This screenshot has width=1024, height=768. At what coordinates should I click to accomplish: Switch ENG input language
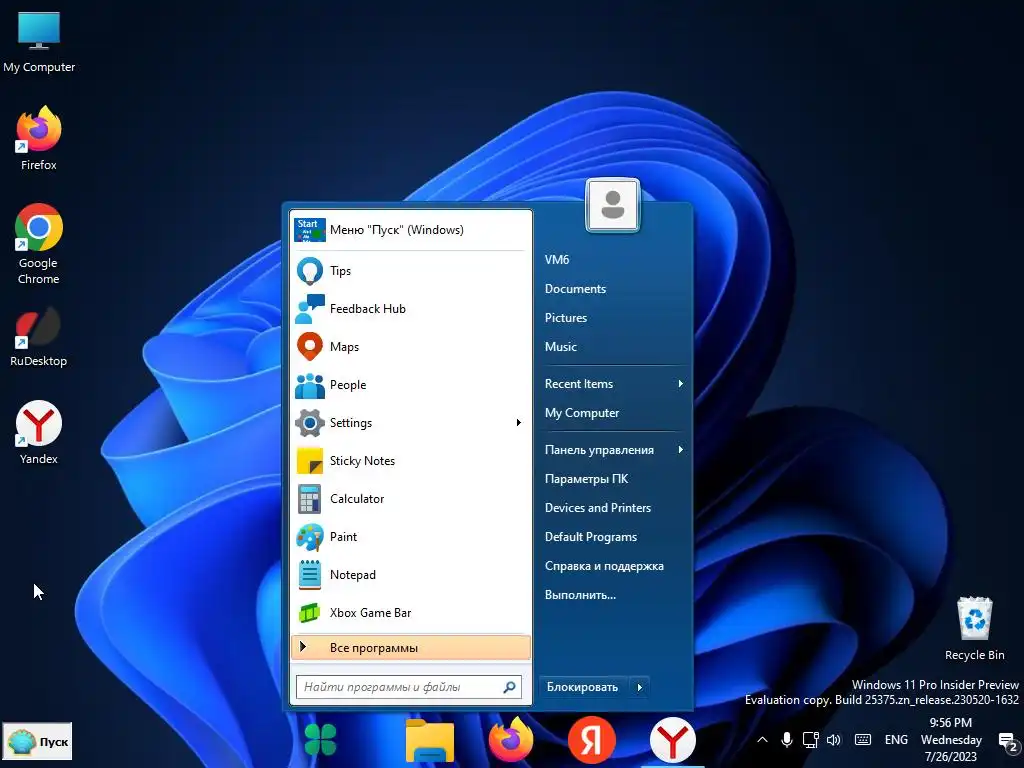pos(896,740)
